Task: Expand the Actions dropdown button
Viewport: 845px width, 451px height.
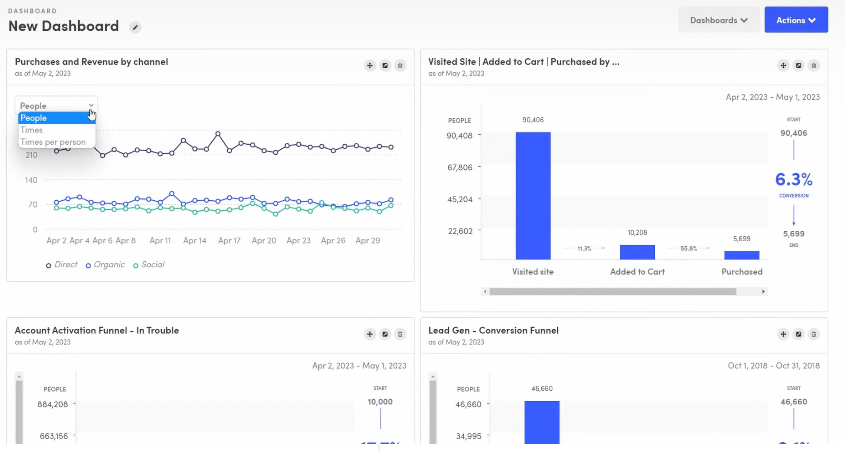Action: (x=796, y=20)
